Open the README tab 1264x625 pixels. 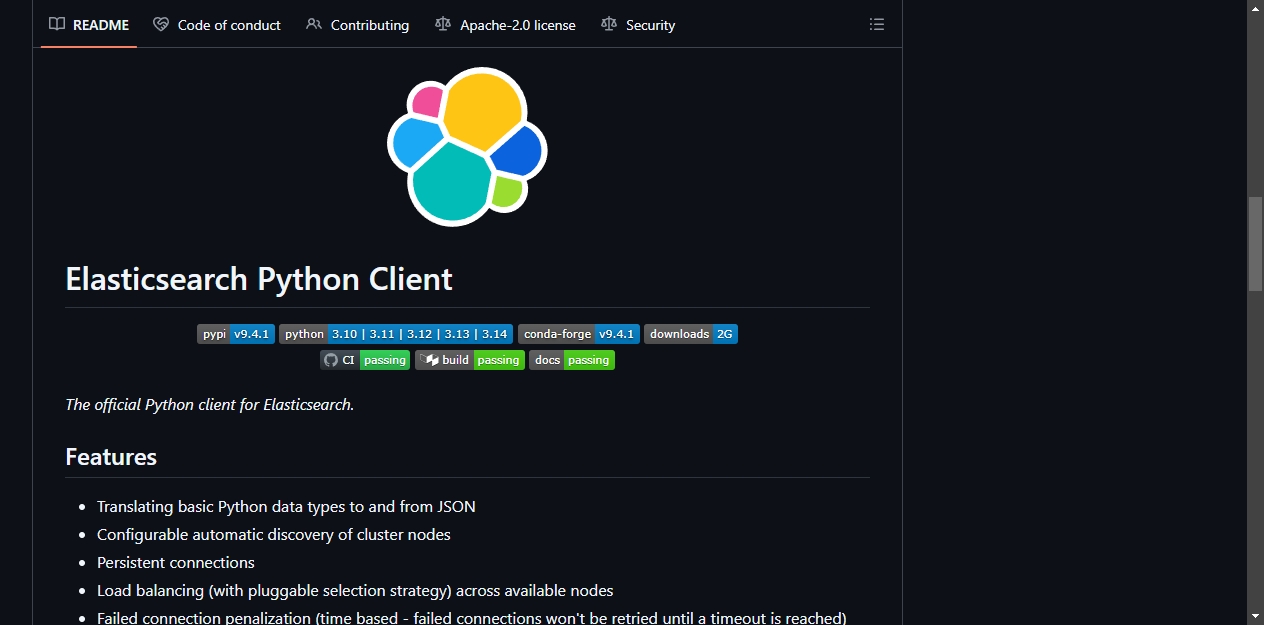tap(89, 25)
